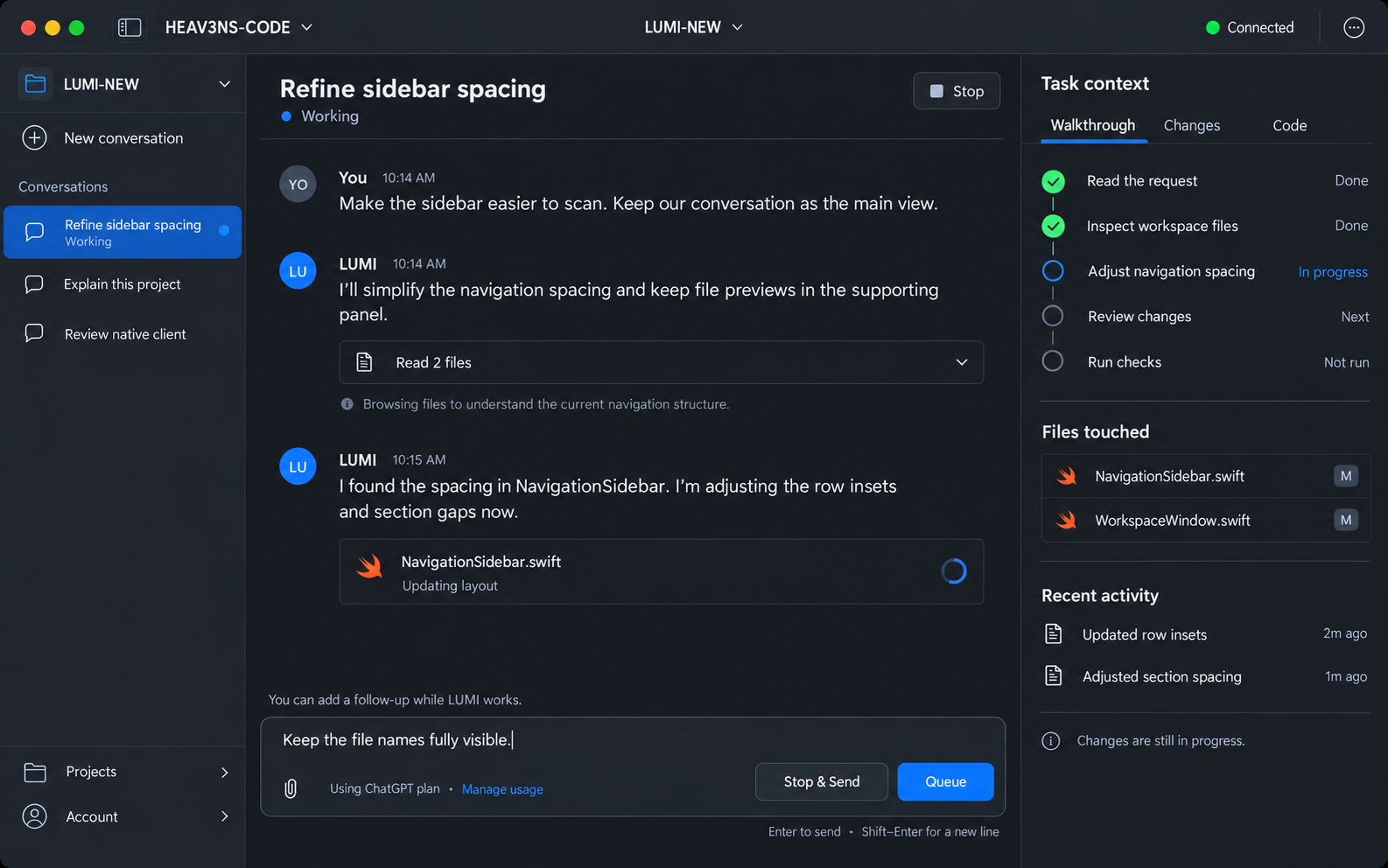
Task: Click the Review changes step circle
Action: point(1053,316)
